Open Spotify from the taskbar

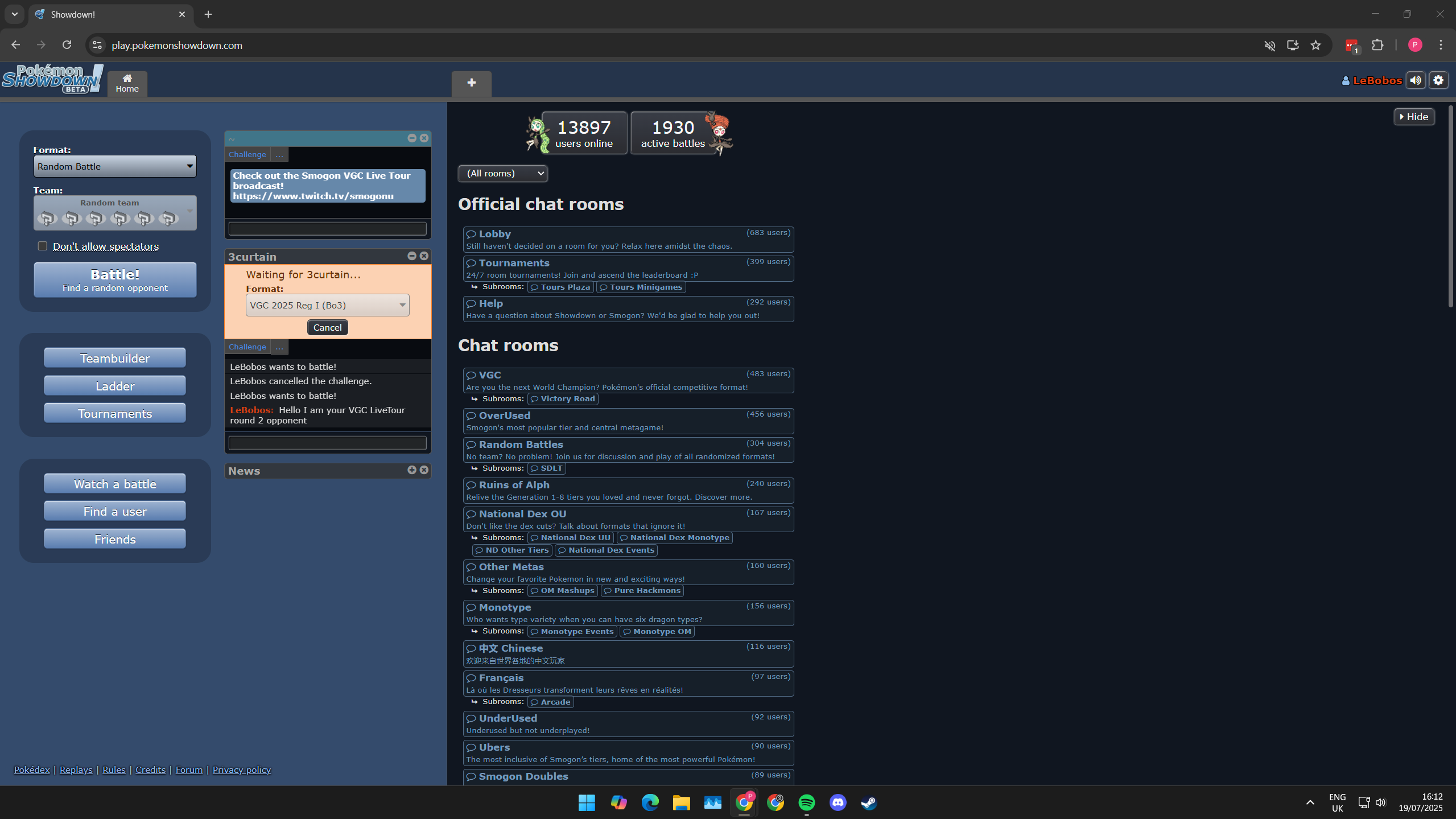[x=806, y=802]
